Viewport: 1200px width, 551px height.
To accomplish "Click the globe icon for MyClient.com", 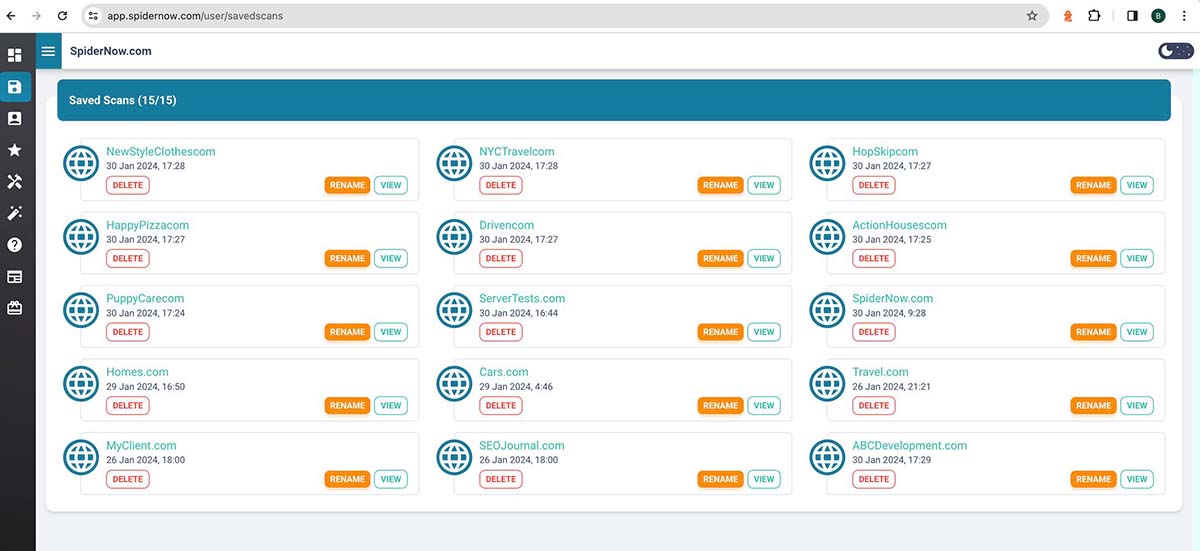I will 81,457.
